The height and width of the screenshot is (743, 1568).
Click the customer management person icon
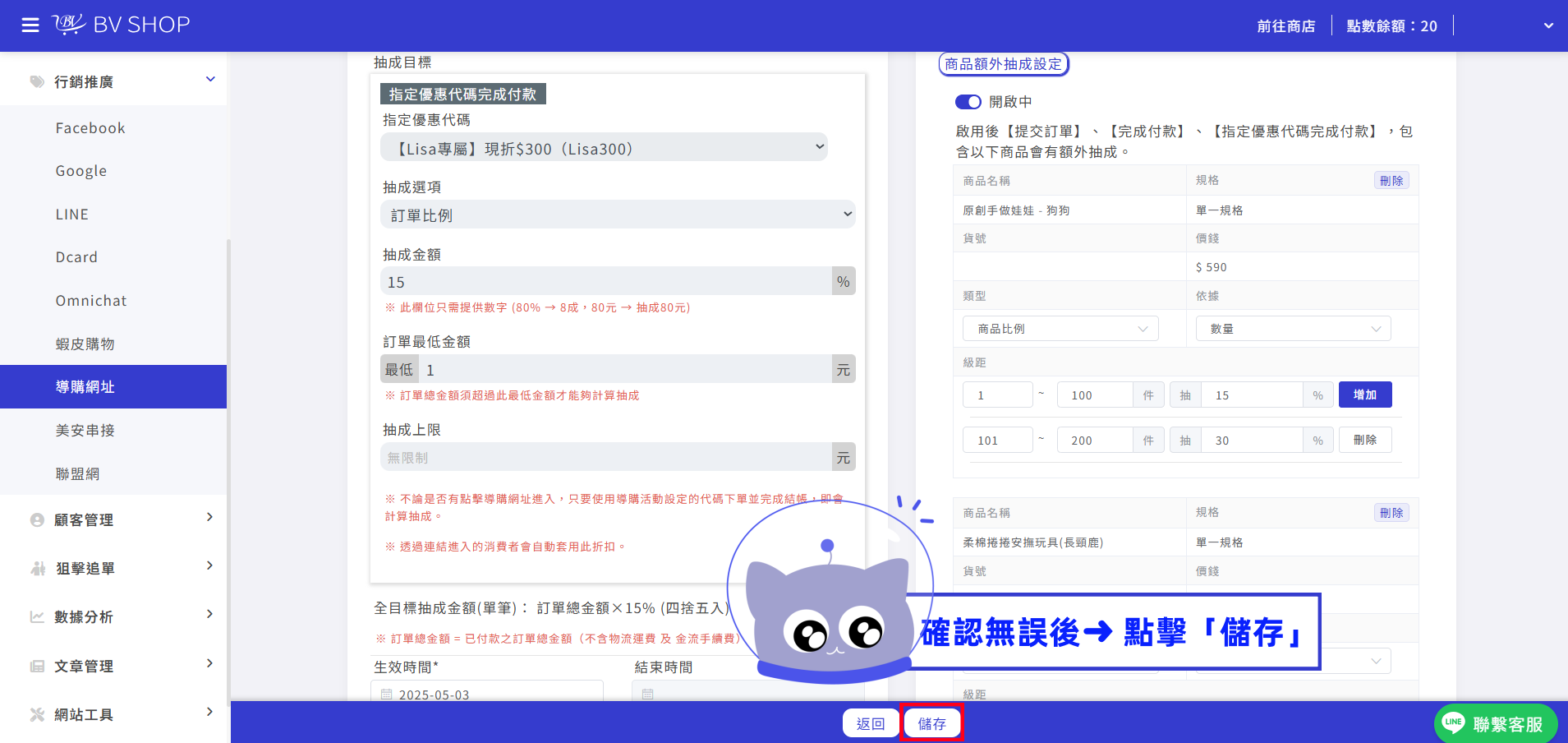click(x=37, y=519)
